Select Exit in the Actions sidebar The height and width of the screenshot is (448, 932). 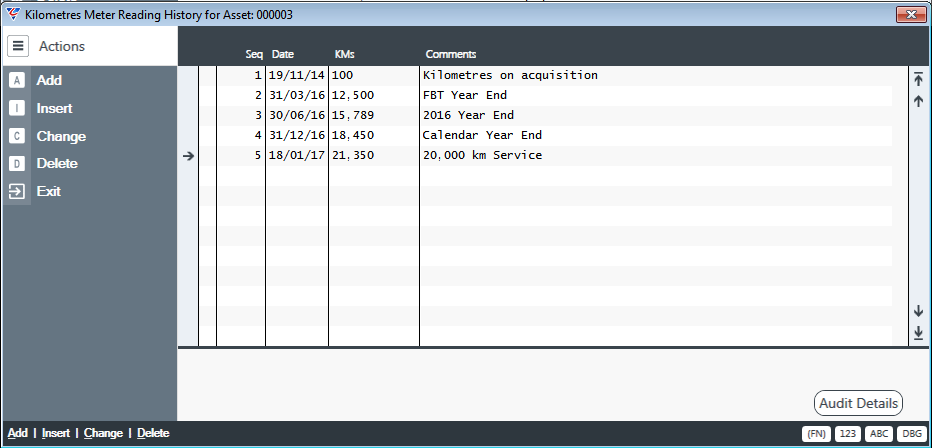coord(49,191)
